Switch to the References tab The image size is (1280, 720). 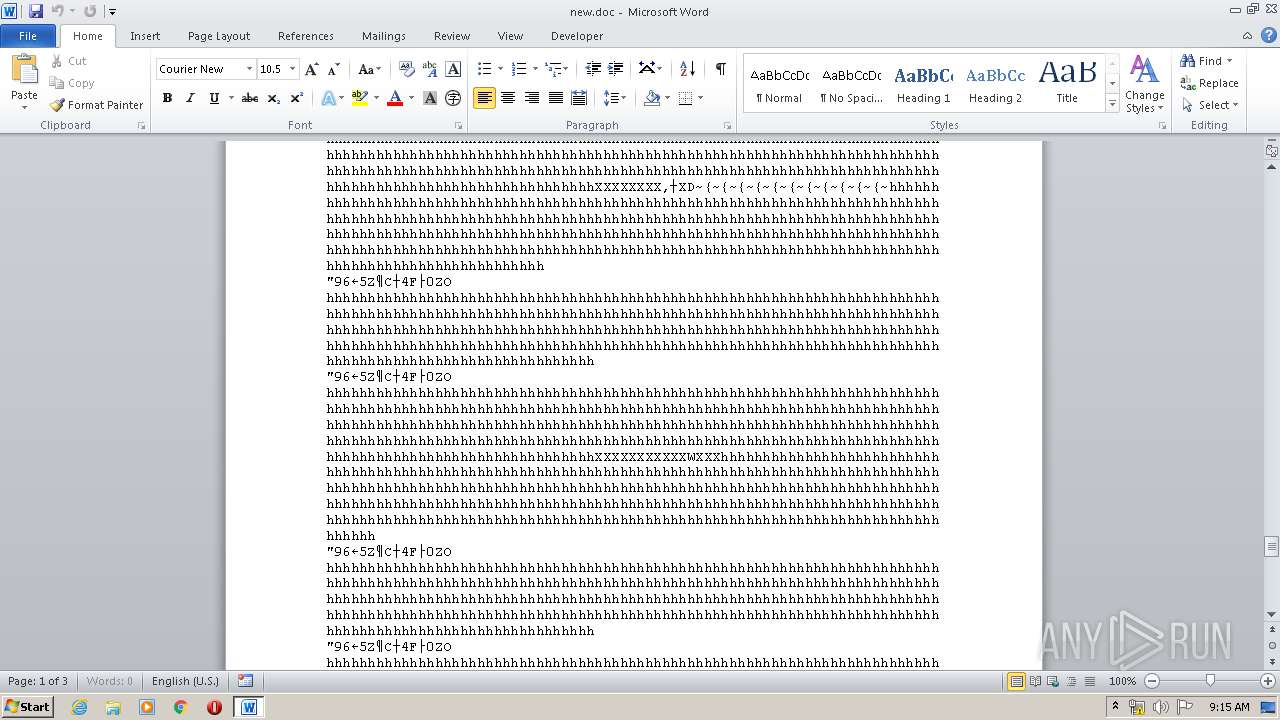coord(306,36)
